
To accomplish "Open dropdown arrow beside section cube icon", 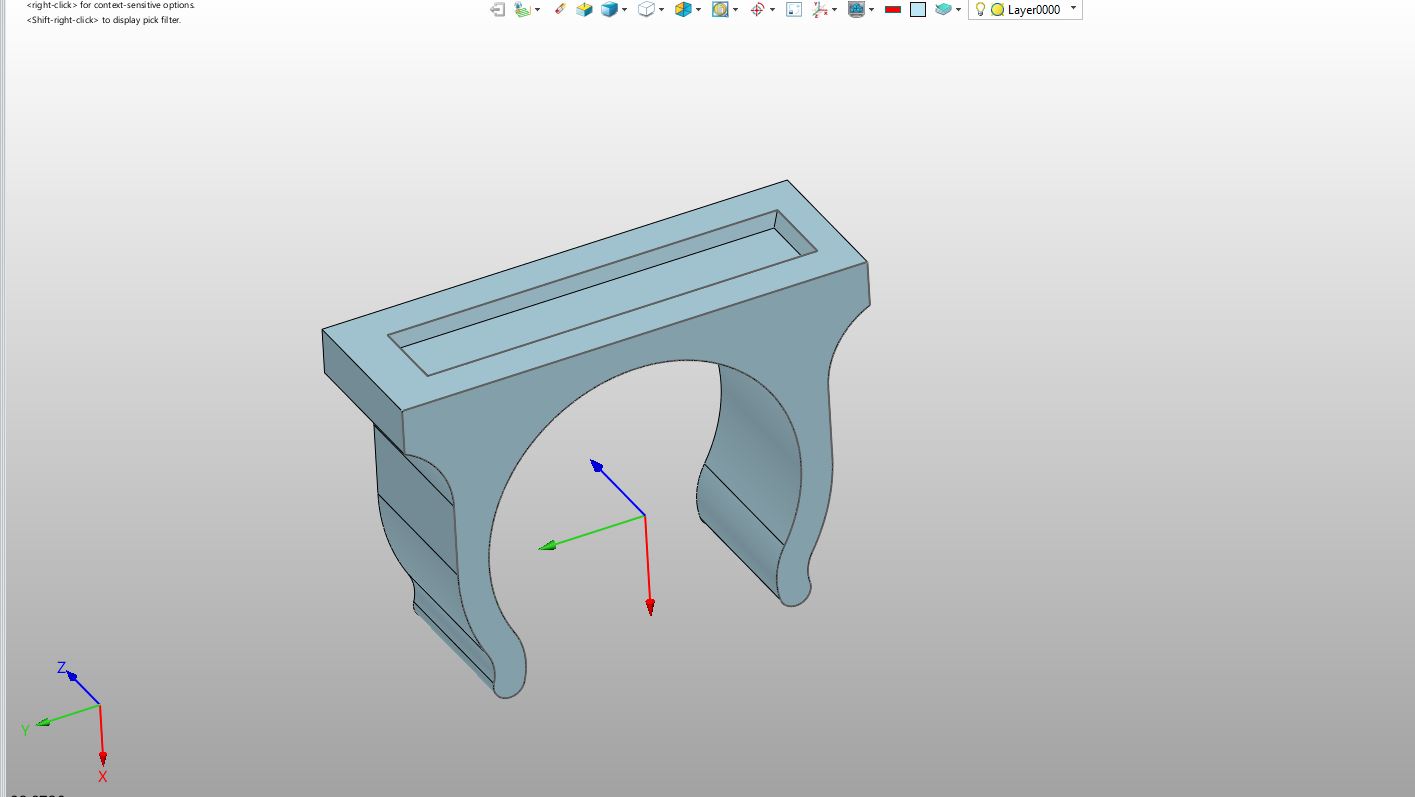I will click(699, 10).
